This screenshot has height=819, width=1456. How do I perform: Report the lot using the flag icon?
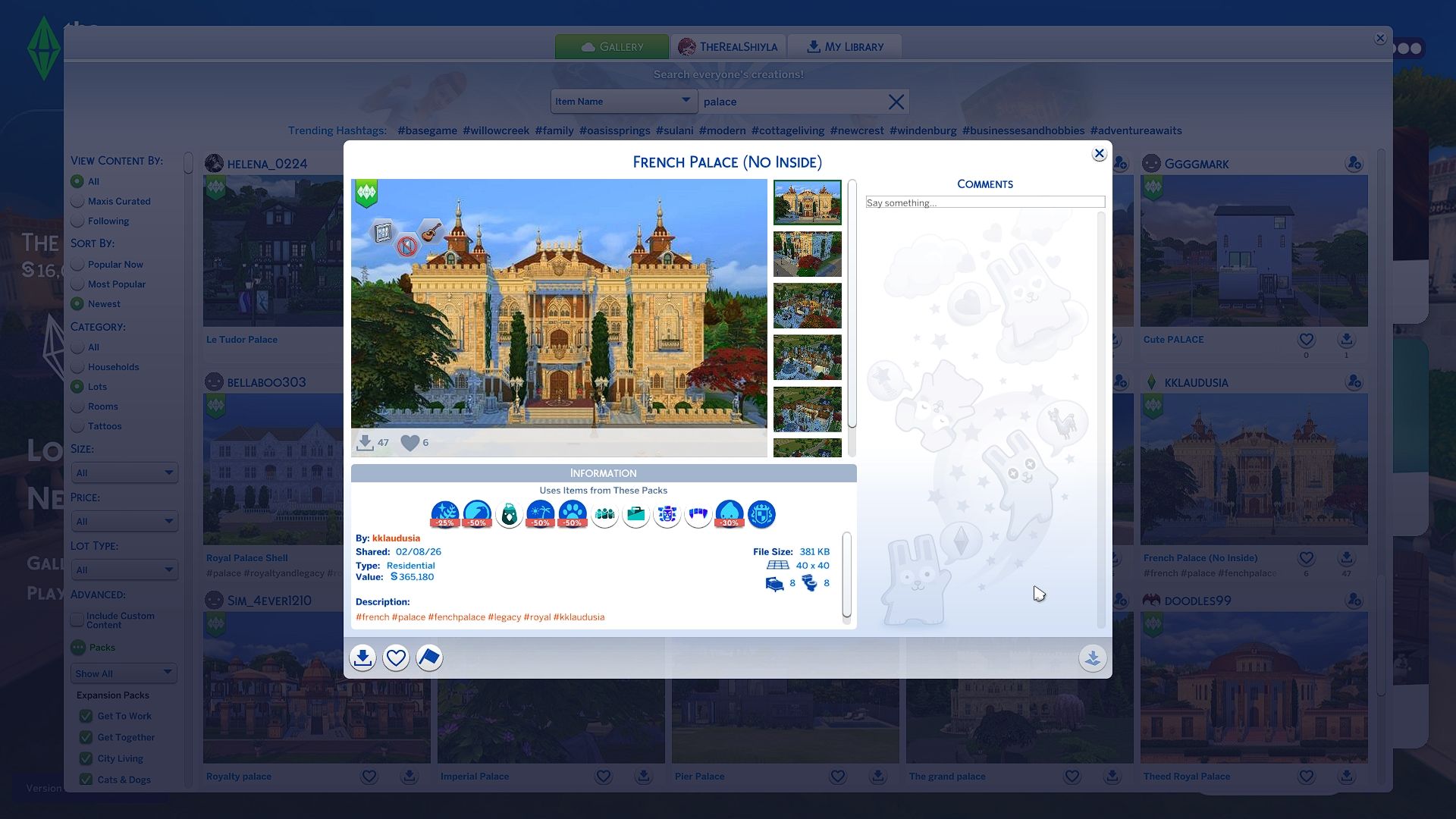click(x=429, y=657)
